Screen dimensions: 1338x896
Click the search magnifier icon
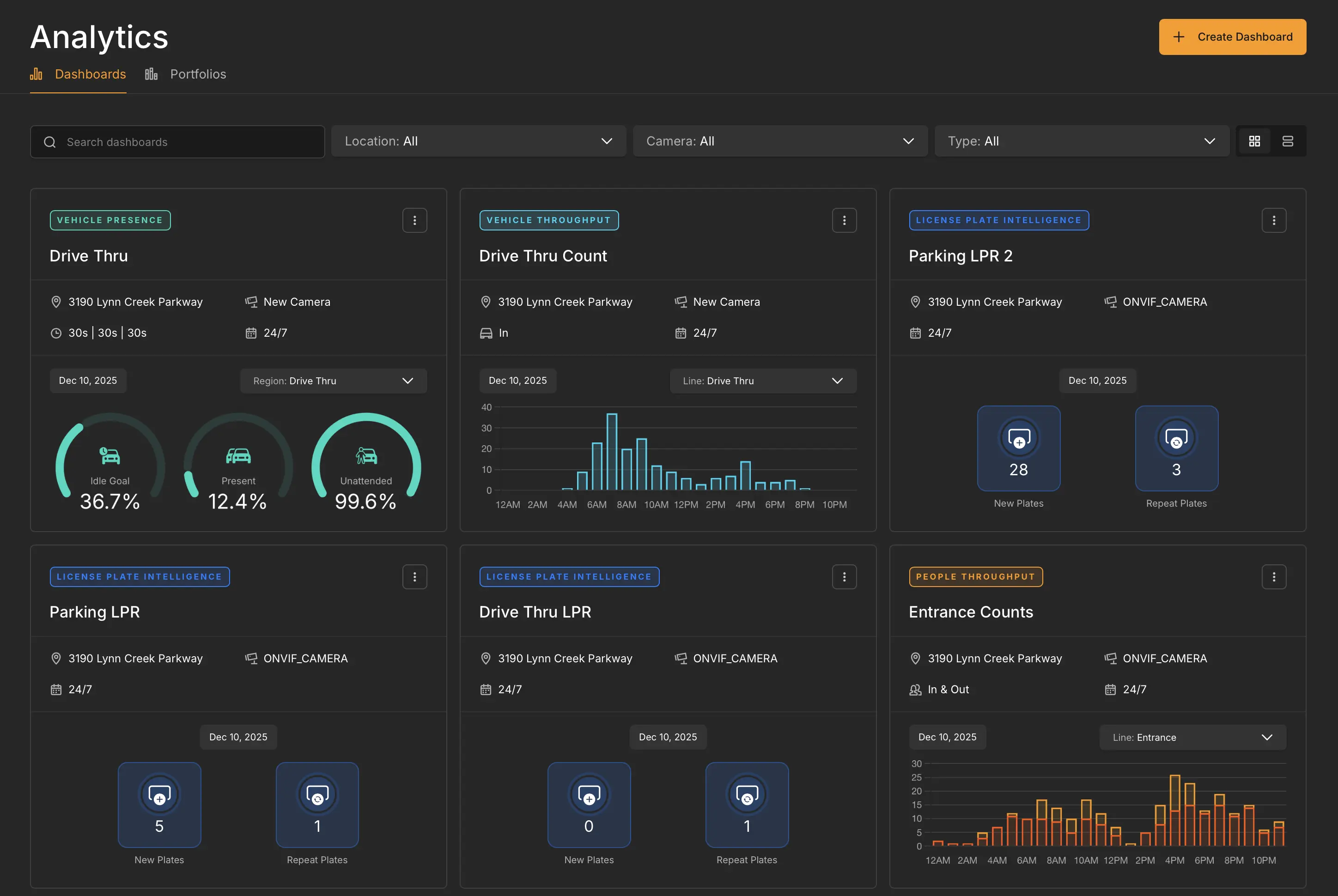(50, 142)
